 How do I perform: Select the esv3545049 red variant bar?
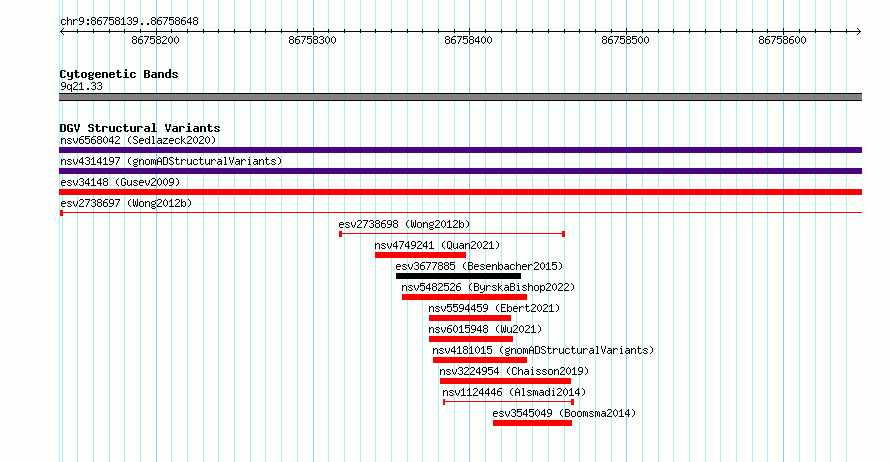(x=532, y=423)
